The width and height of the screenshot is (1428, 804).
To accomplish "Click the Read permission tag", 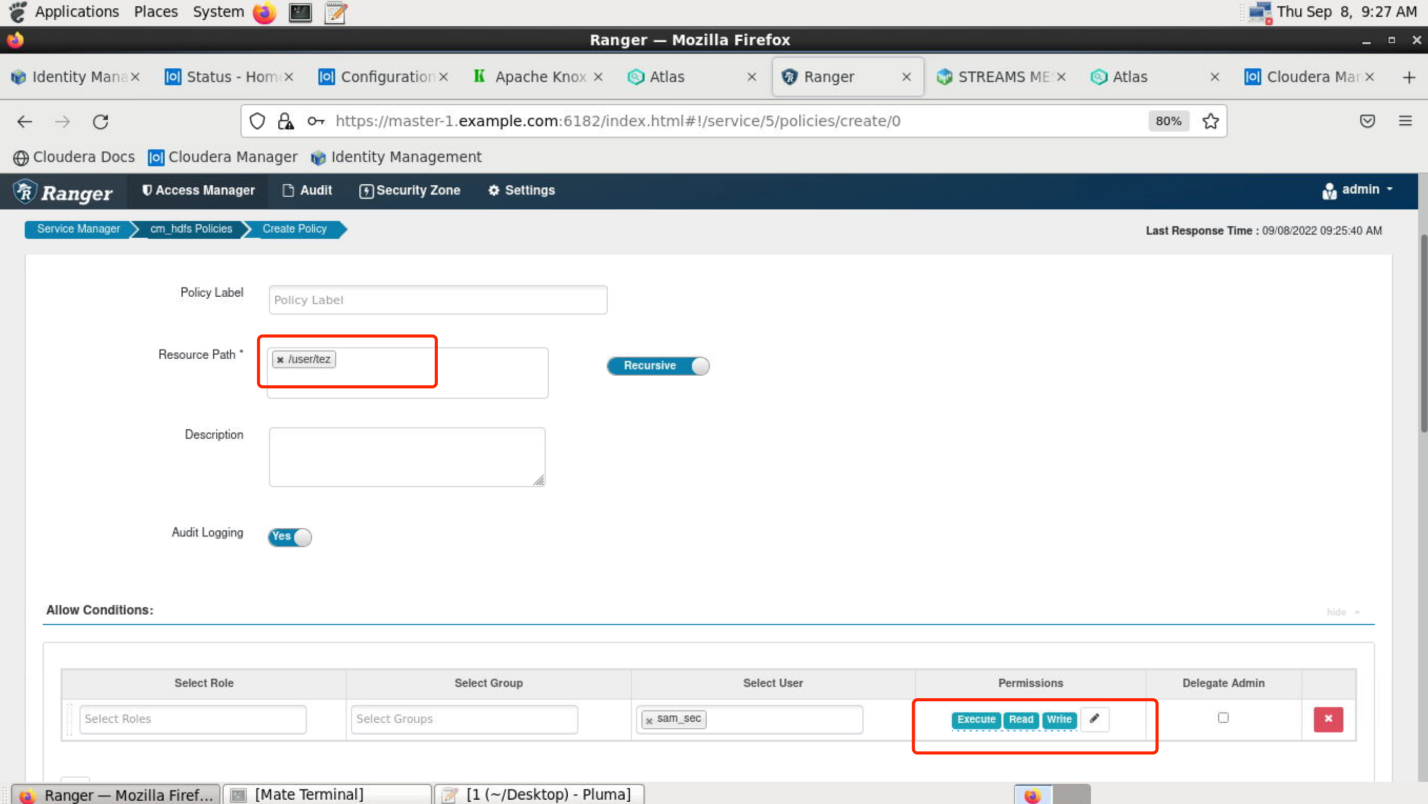I will tap(1021, 719).
